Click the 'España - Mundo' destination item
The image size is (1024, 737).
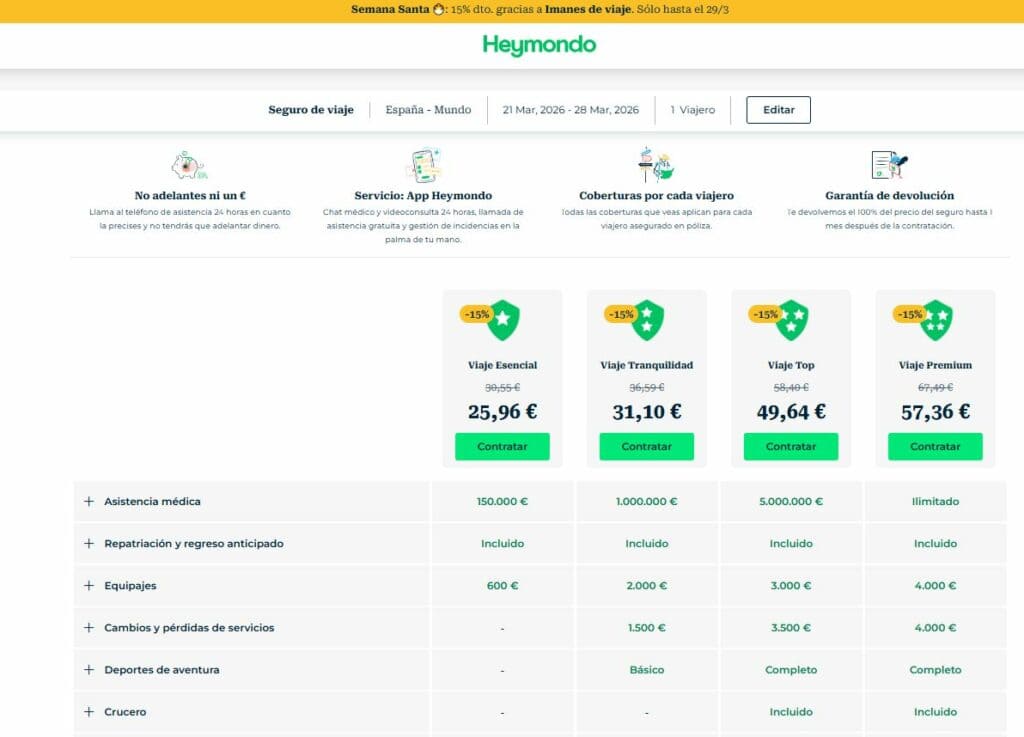(428, 110)
